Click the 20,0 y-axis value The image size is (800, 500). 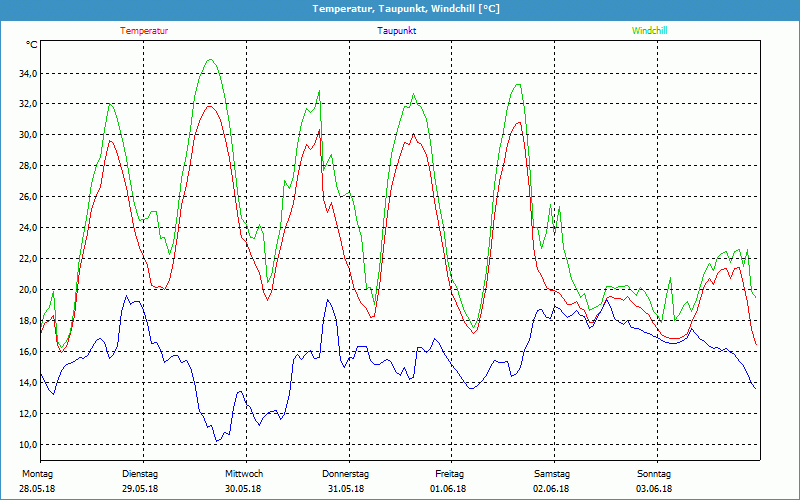click(x=28, y=290)
